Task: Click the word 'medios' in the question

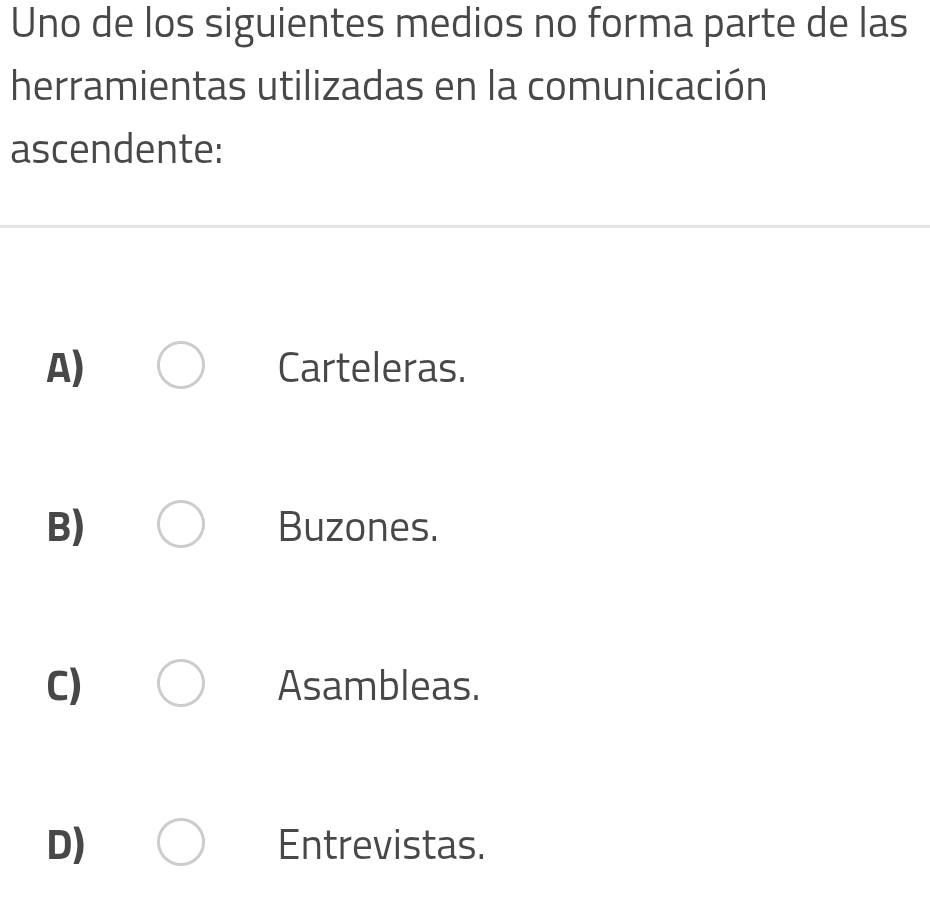Action: pyautogui.click(x=456, y=24)
